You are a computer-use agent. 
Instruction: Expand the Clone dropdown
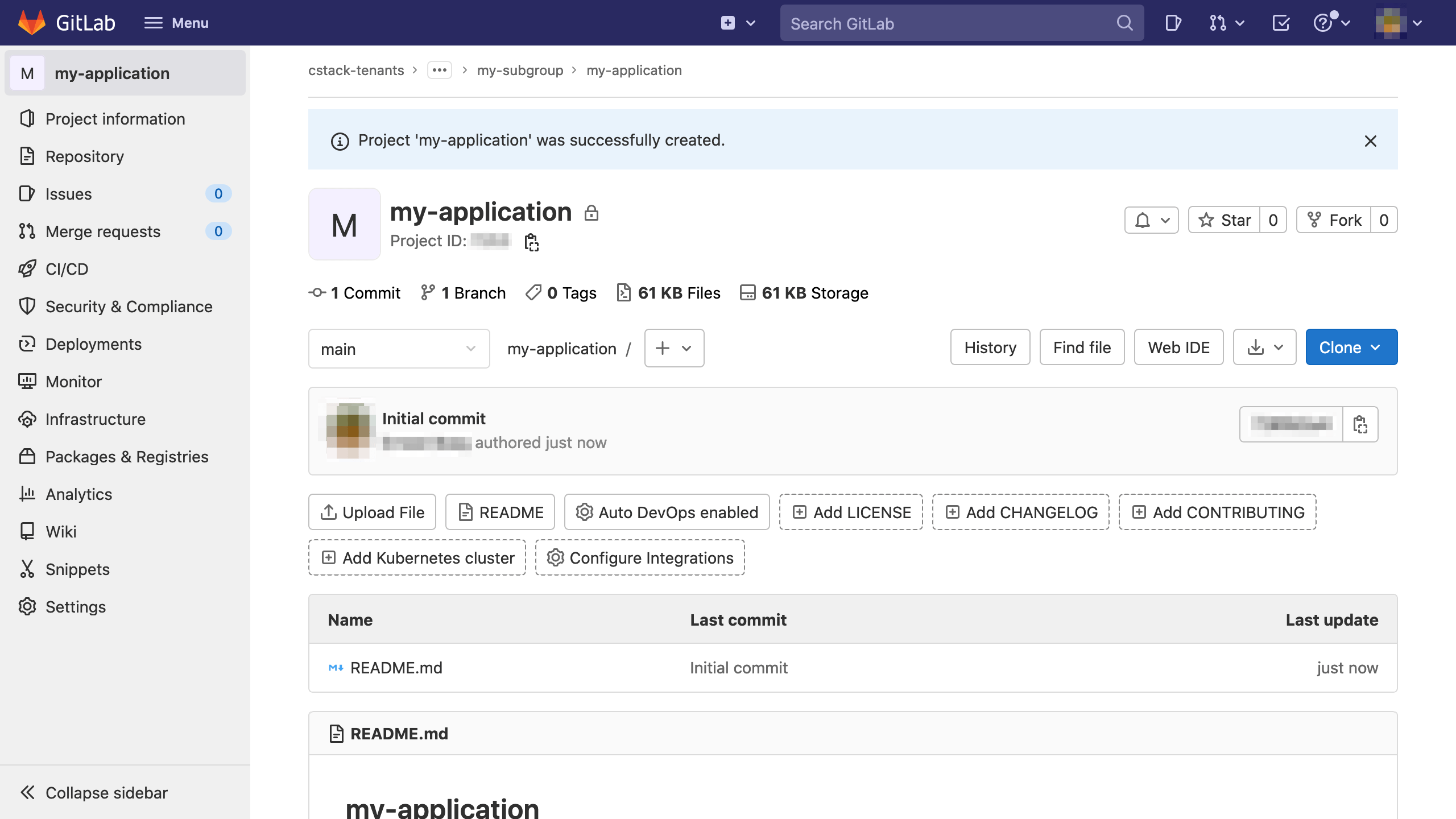coord(1351,347)
